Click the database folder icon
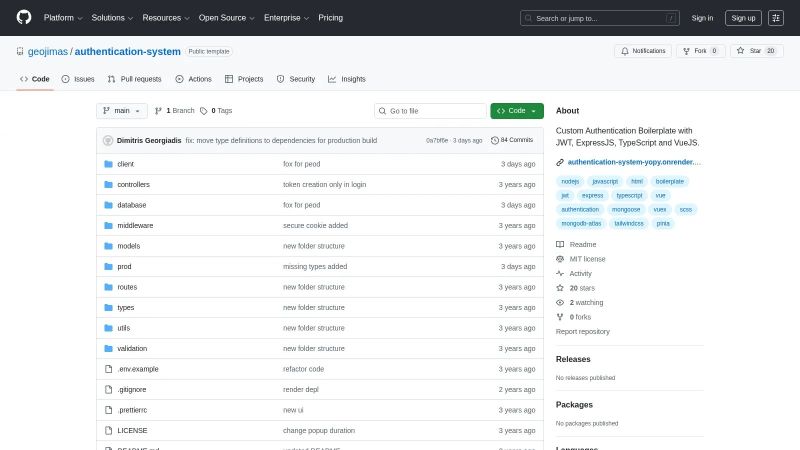Image resolution: width=800 pixels, height=450 pixels. click(x=108, y=205)
